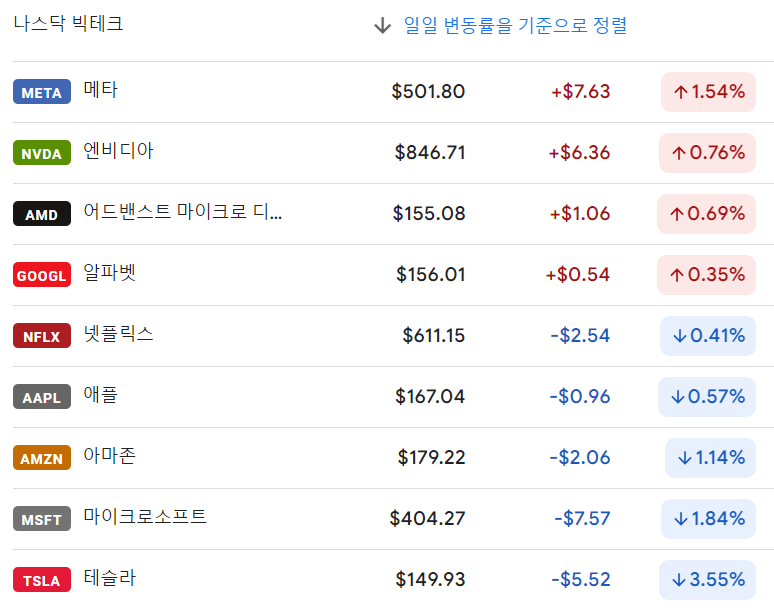Click Amazon's -$2.06 change value
The image size is (774, 616).
point(579,458)
